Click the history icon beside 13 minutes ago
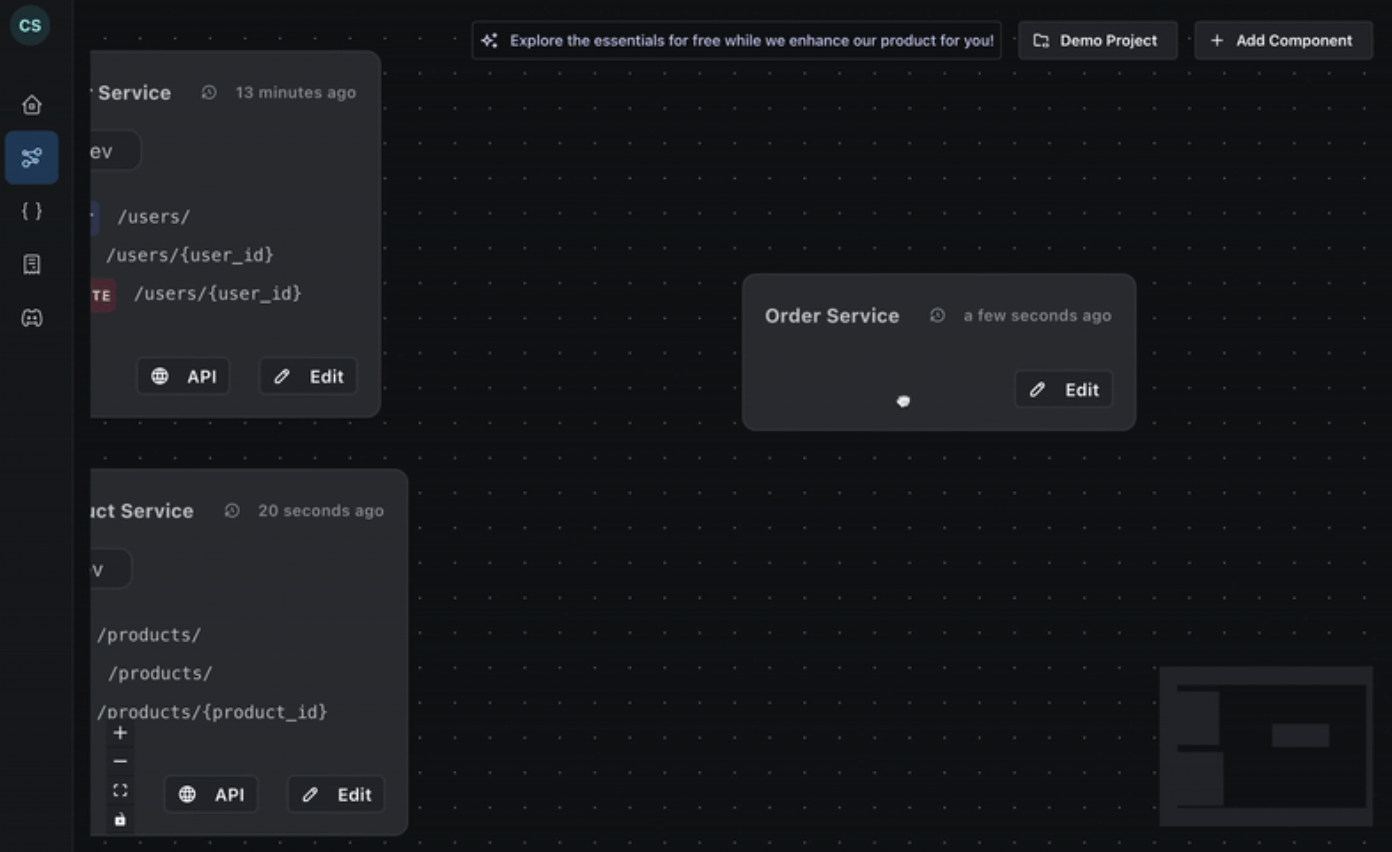 pyautogui.click(x=209, y=93)
